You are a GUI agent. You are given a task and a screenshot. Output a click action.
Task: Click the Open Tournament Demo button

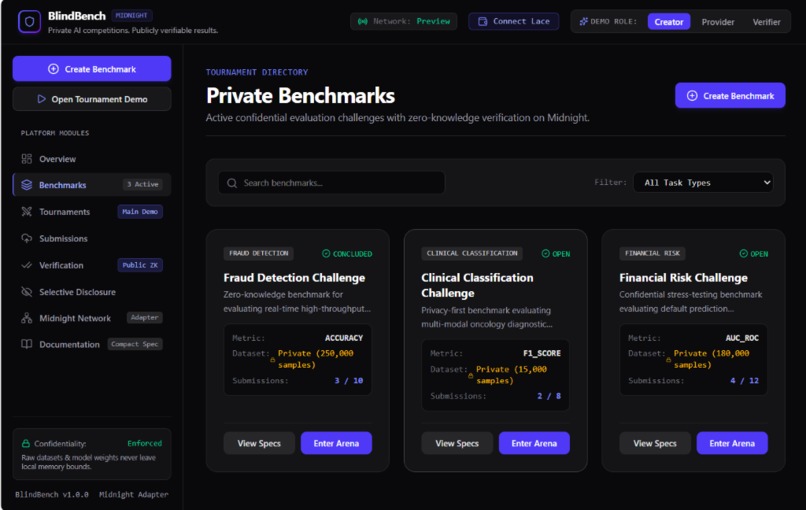click(92, 99)
